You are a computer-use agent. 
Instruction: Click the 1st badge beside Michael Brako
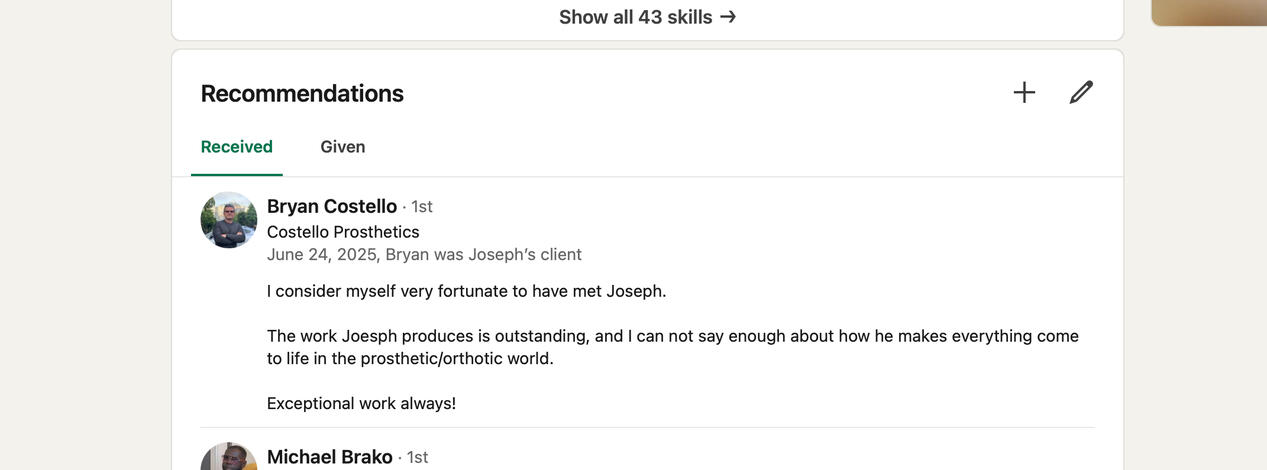[x=417, y=458]
